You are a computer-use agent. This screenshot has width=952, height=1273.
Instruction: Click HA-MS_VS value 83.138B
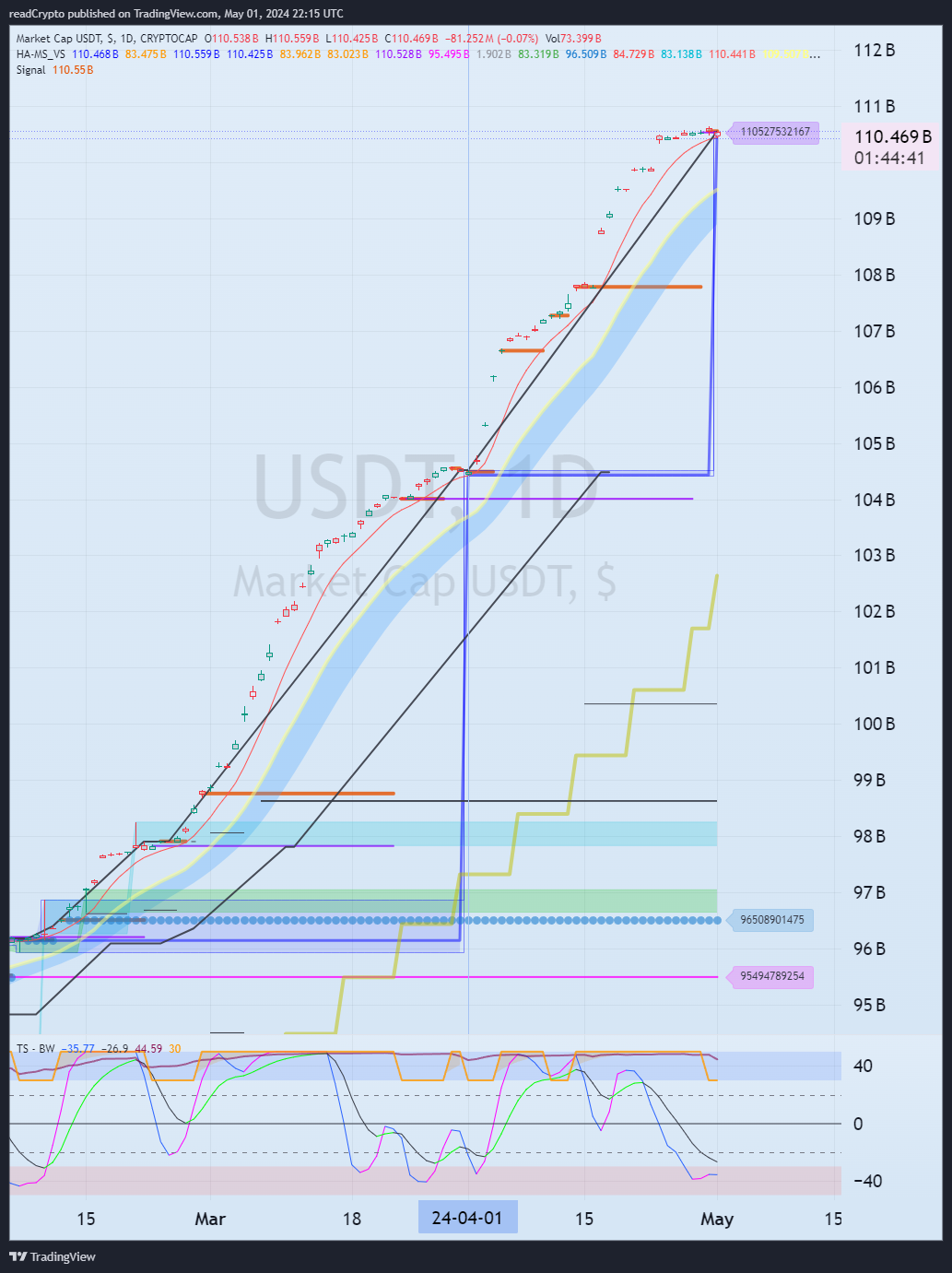(682, 54)
